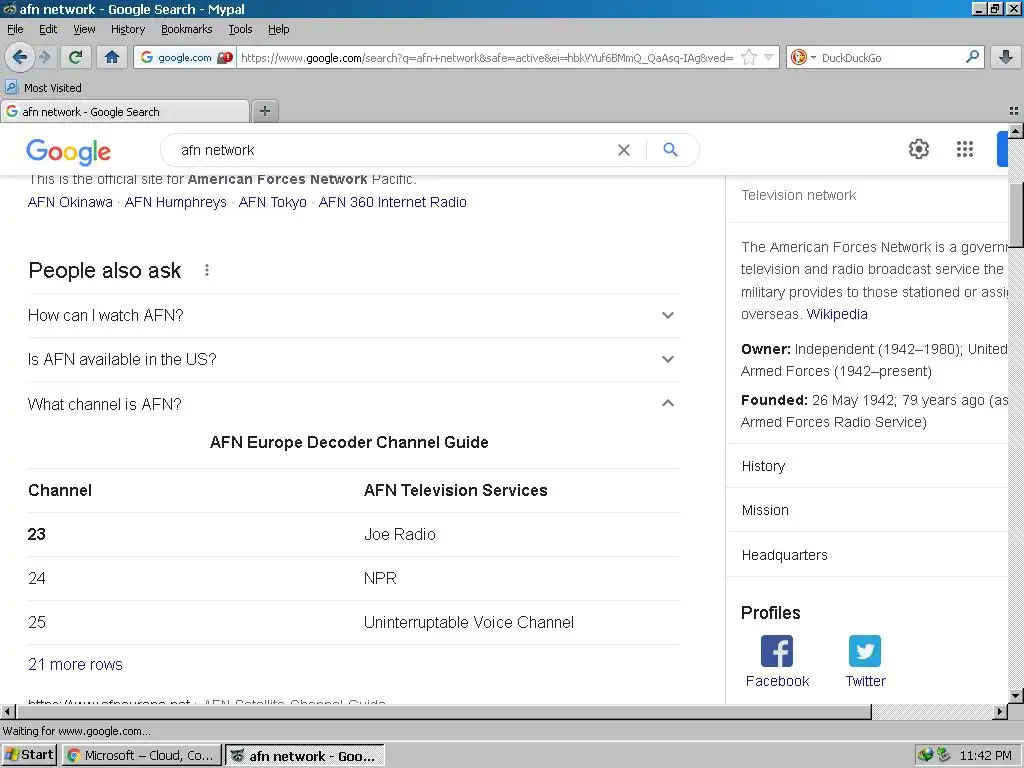Screen dimensions: 1024x768
Task: Click the Joe Radio table cell
Action: click(400, 534)
